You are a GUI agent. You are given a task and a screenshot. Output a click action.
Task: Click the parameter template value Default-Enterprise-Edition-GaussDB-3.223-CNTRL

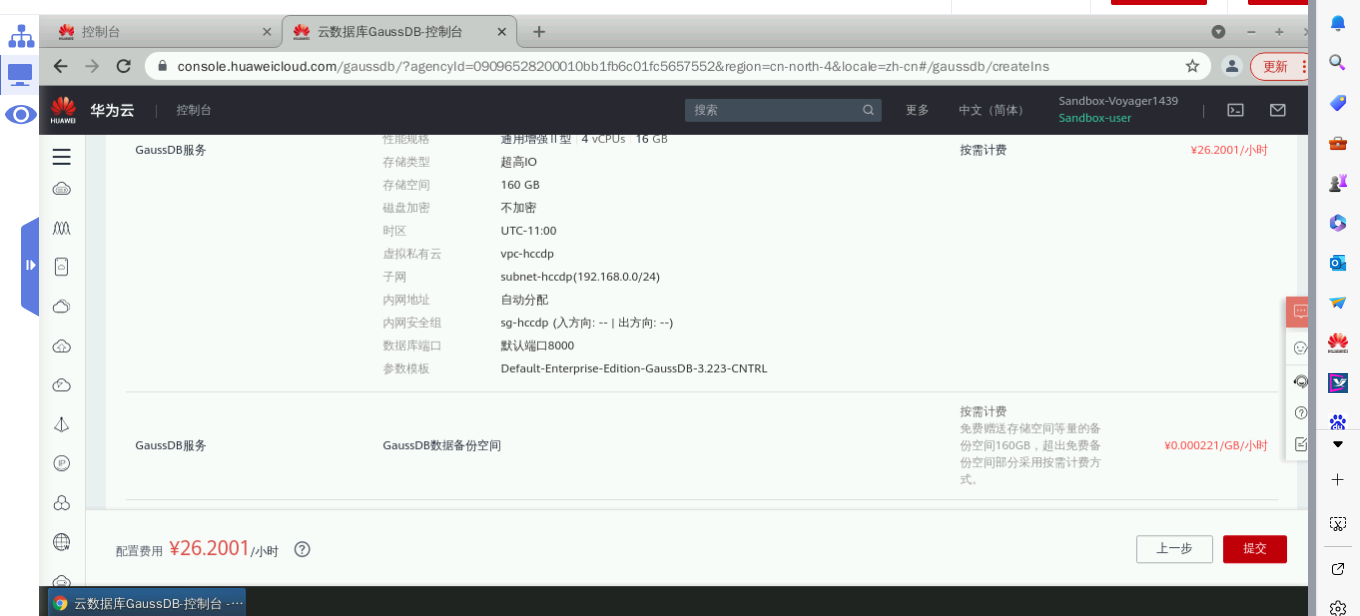634,369
